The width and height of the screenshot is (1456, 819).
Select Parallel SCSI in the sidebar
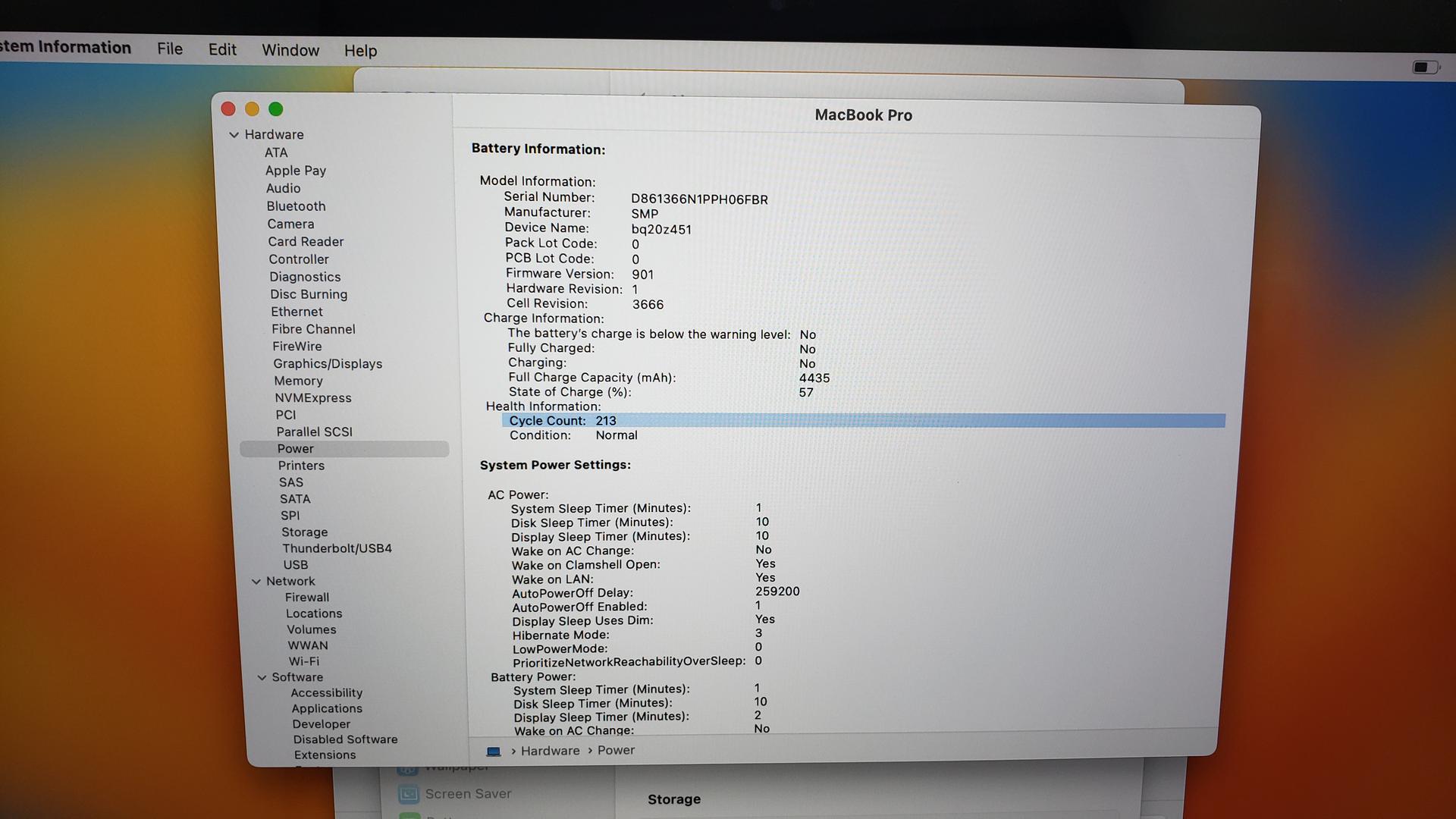pos(314,431)
